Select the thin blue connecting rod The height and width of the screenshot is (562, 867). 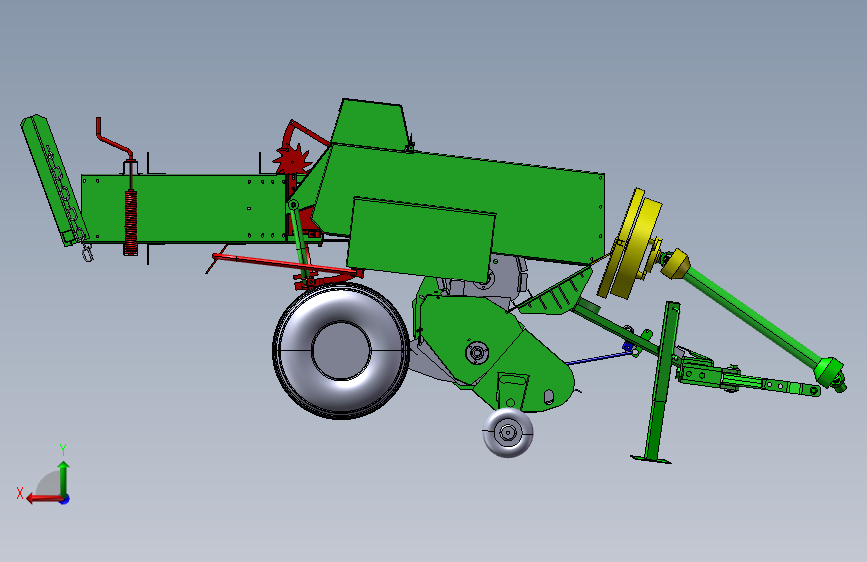[598, 358]
